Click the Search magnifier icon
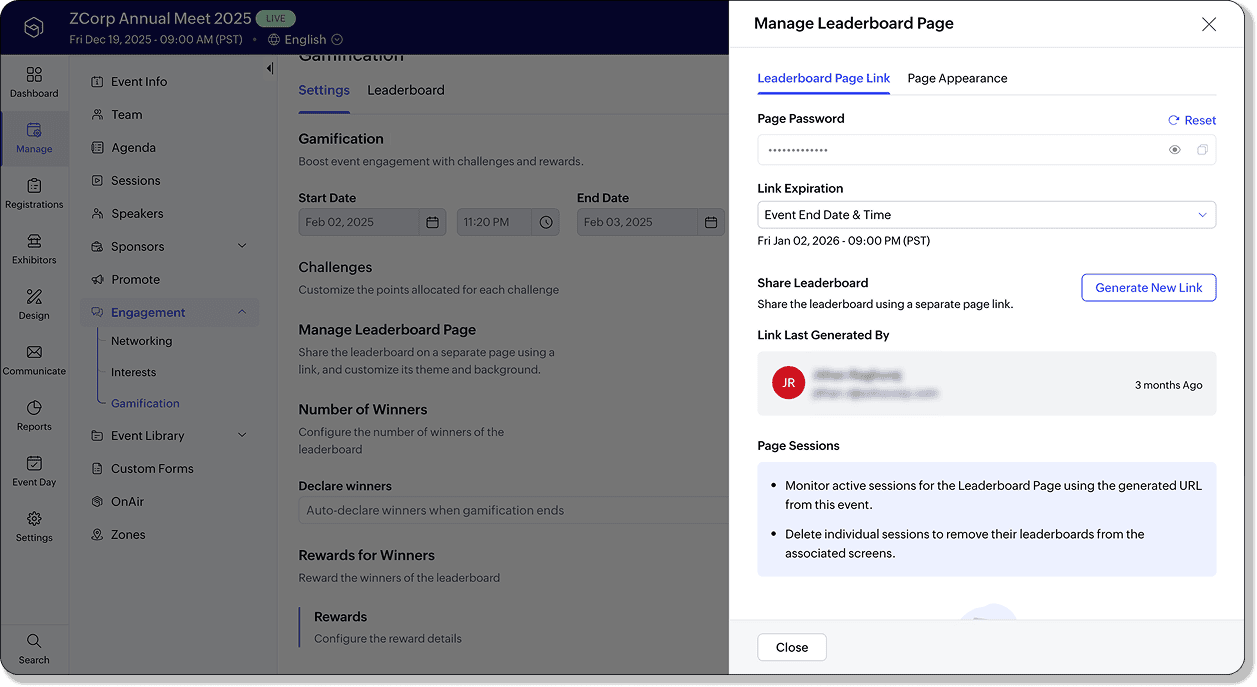Screen dimensions: 1257x687 point(34,641)
